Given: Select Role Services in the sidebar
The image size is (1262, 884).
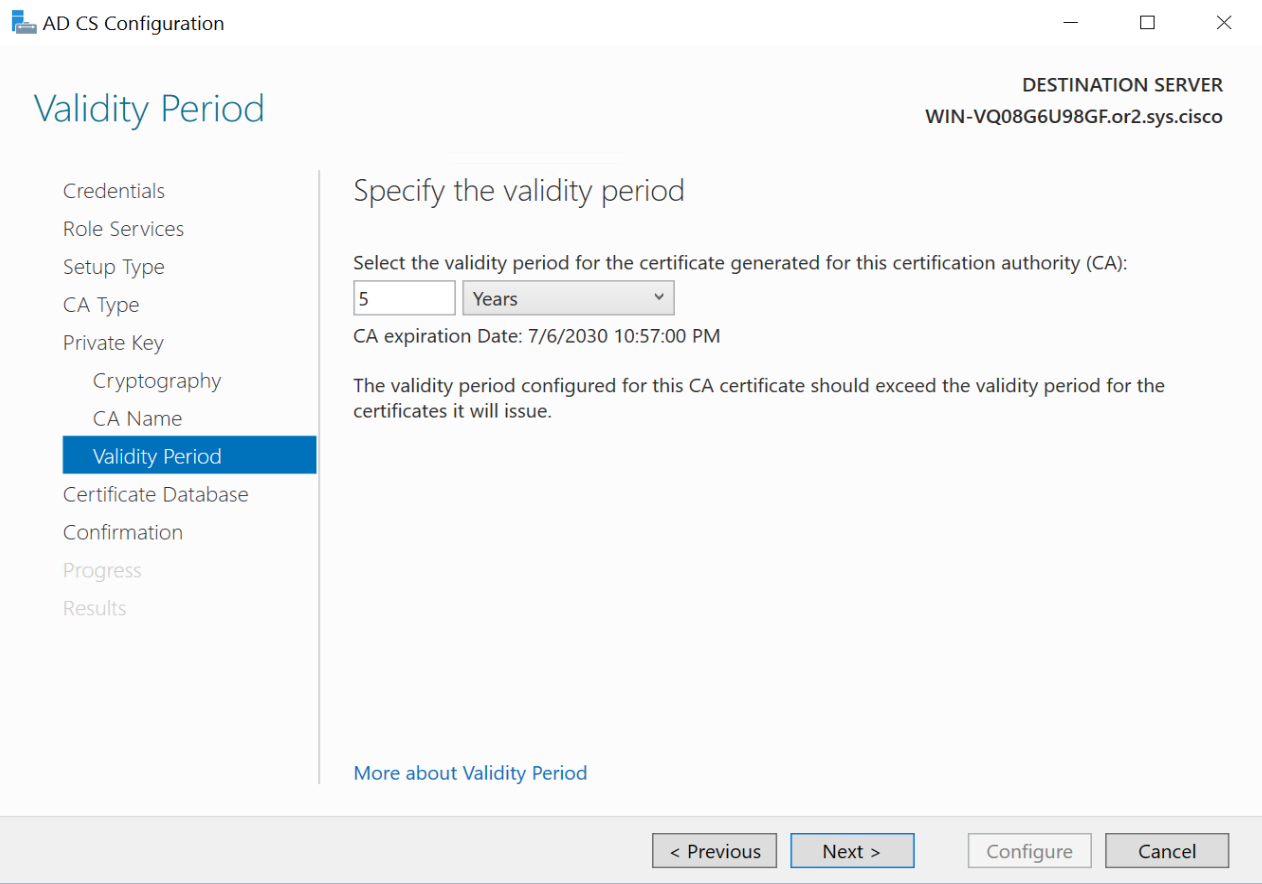Looking at the screenshot, I should tap(123, 229).
